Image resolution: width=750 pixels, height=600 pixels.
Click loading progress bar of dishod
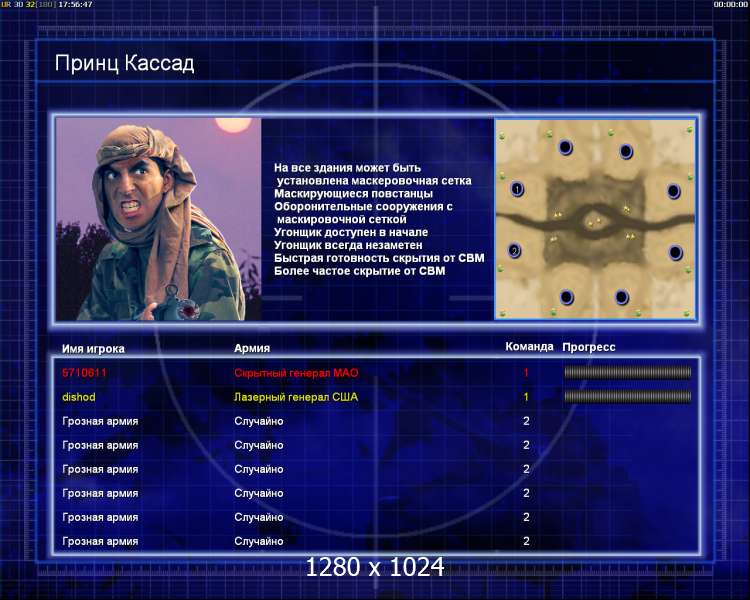click(x=628, y=396)
